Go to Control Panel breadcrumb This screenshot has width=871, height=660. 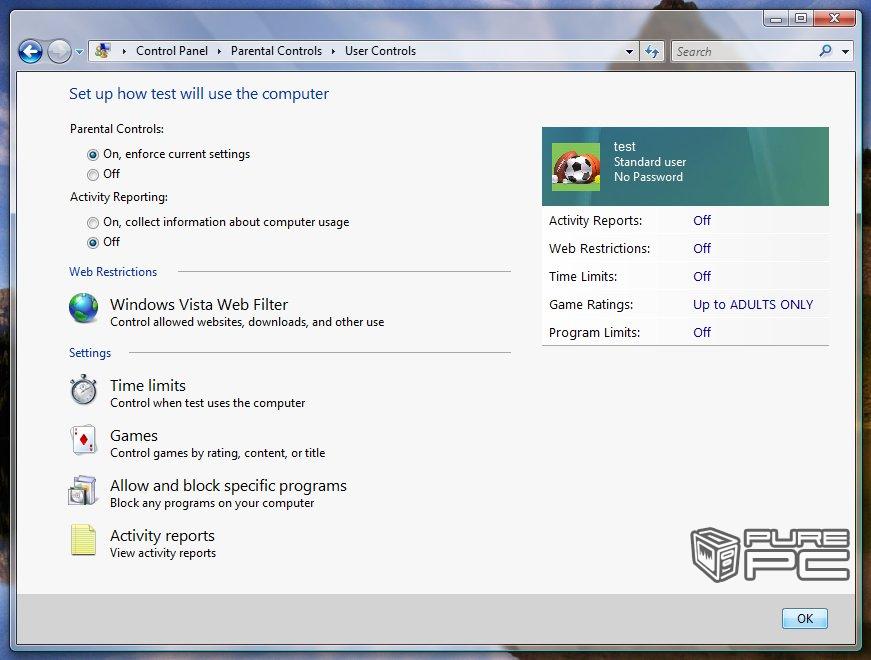pyautogui.click(x=172, y=51)
